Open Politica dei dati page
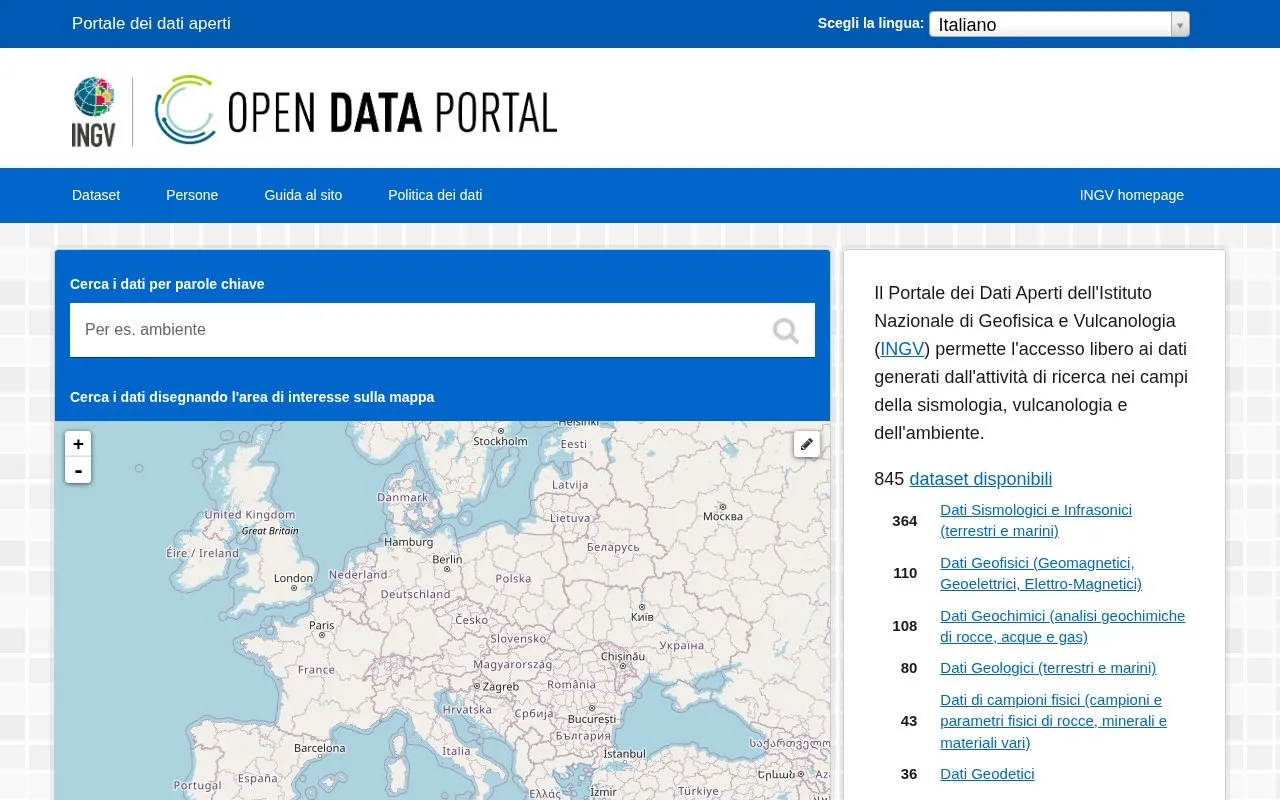This screenshot has height=800, width=1280. 435,195
